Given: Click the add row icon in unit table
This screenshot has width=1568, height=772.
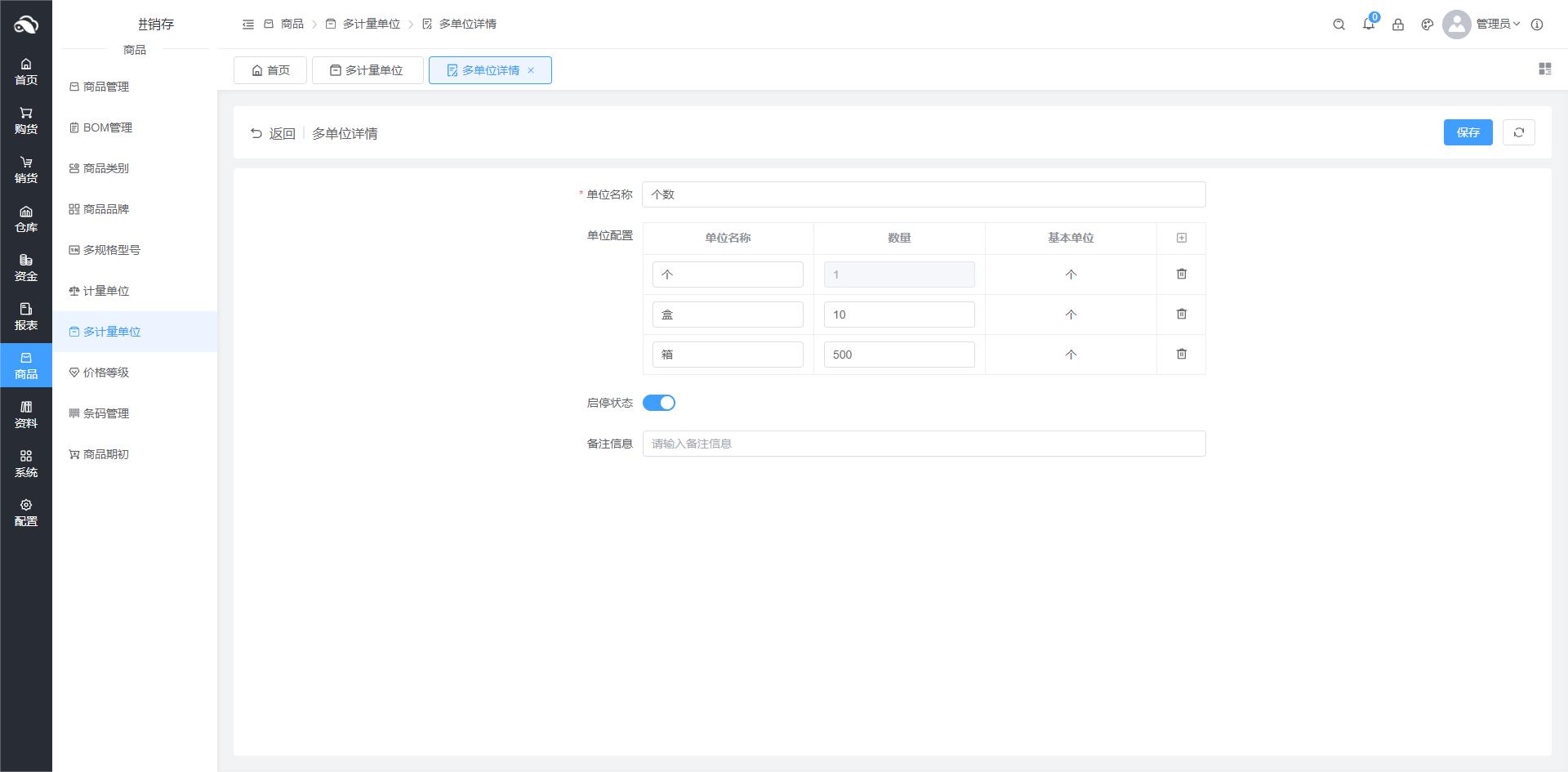Looking at the screenshot, I should point(1181,238).
